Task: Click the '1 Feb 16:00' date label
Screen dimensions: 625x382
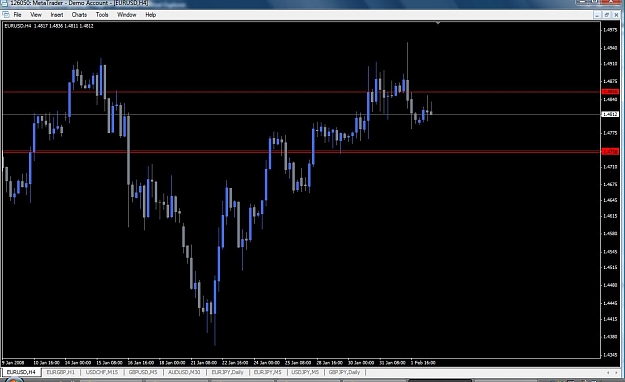Action: (x=423, y=363)
